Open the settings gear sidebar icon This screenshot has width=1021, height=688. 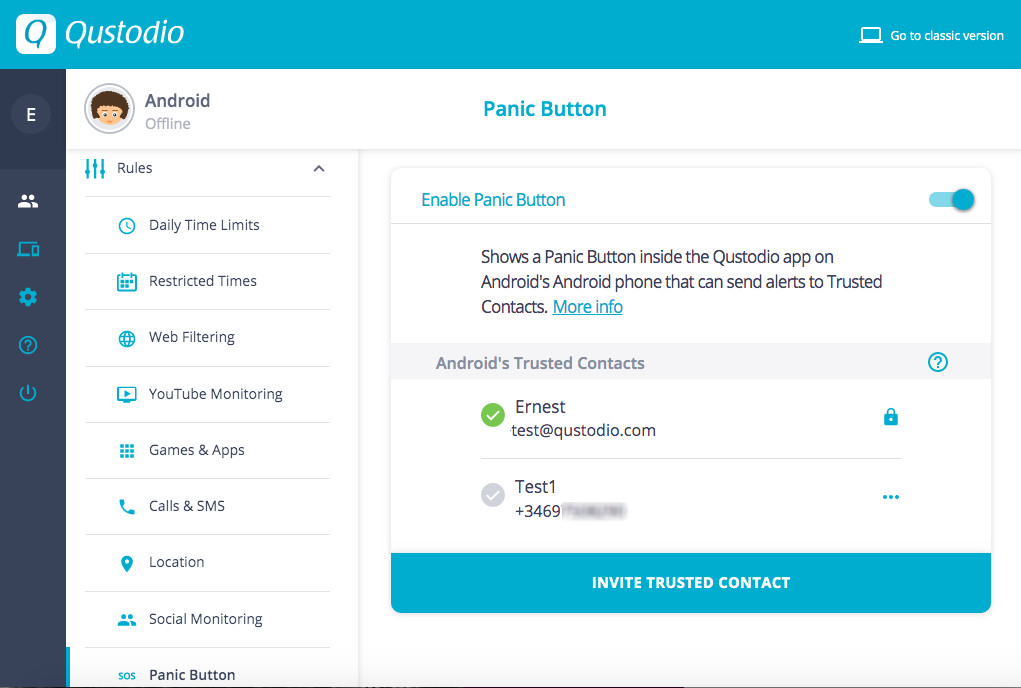28,297
